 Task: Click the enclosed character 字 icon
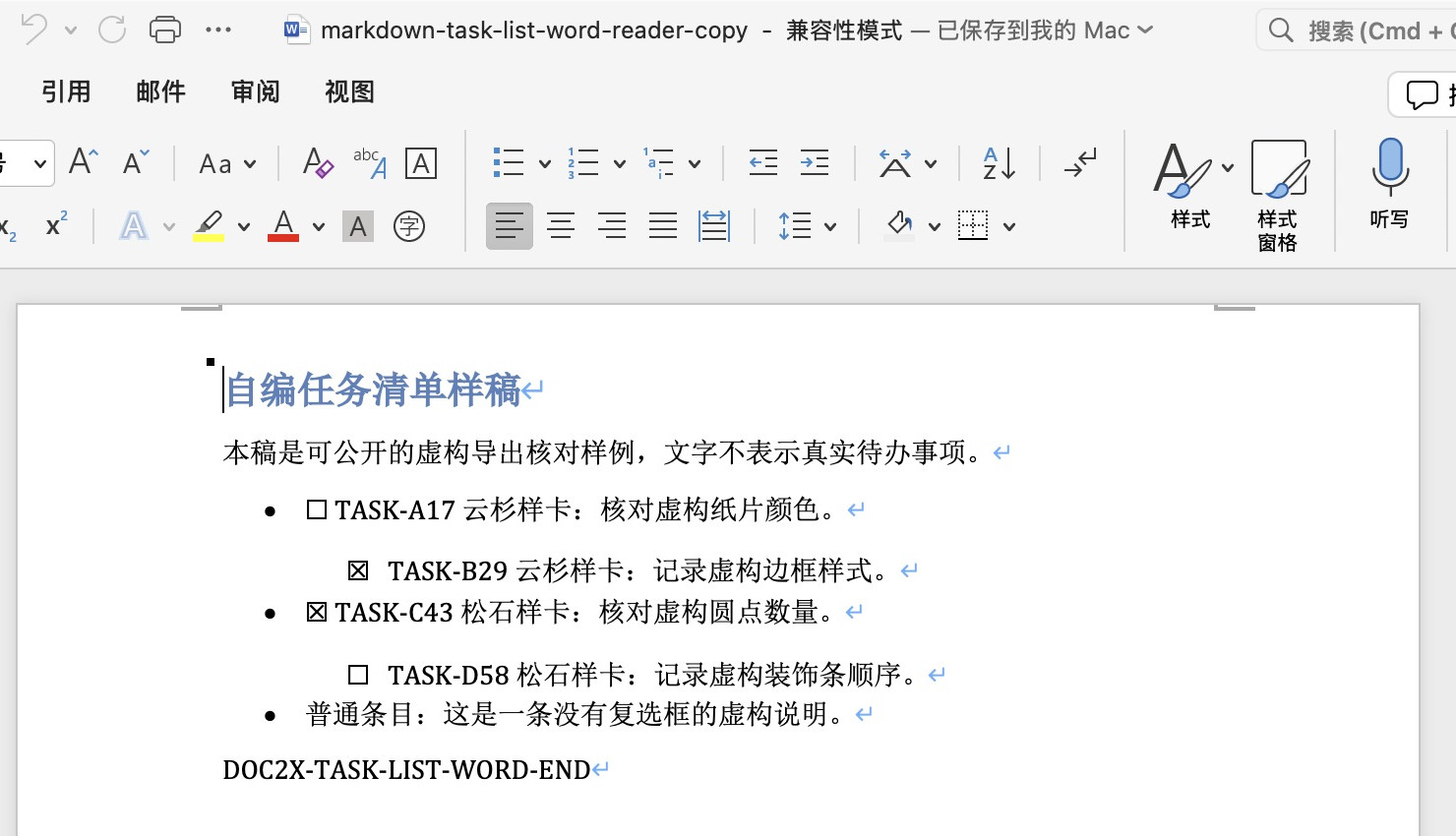click(x=409, y=226)
